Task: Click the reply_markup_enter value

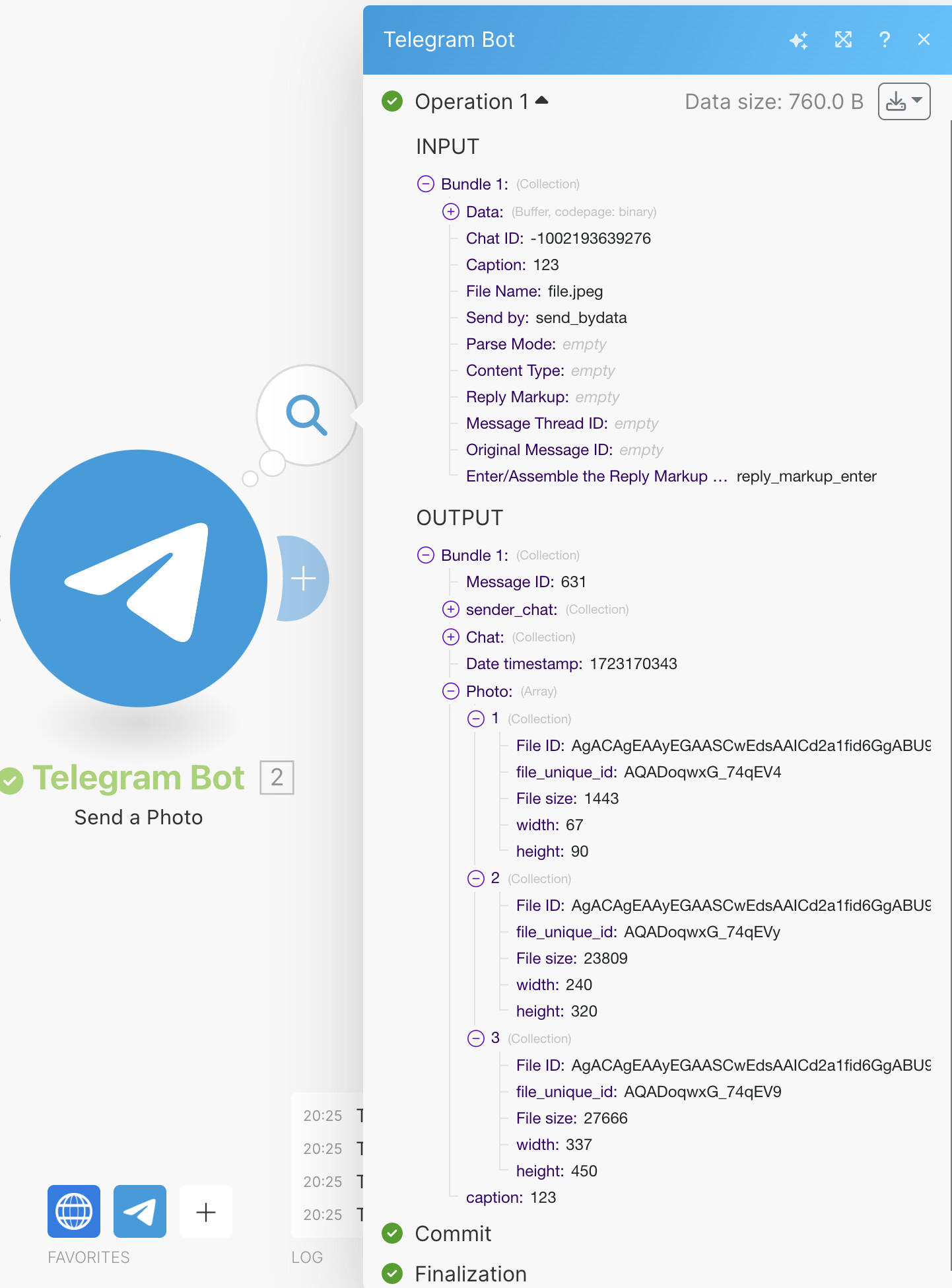Action: click(806, 476)
